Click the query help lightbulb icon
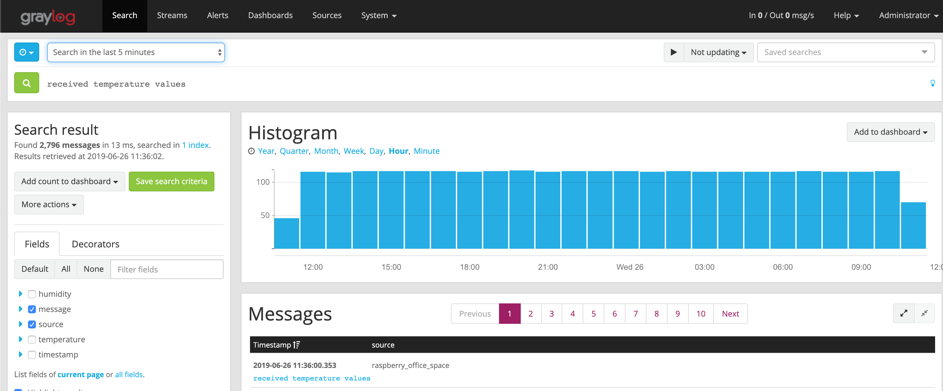 [x=933, y=83]
